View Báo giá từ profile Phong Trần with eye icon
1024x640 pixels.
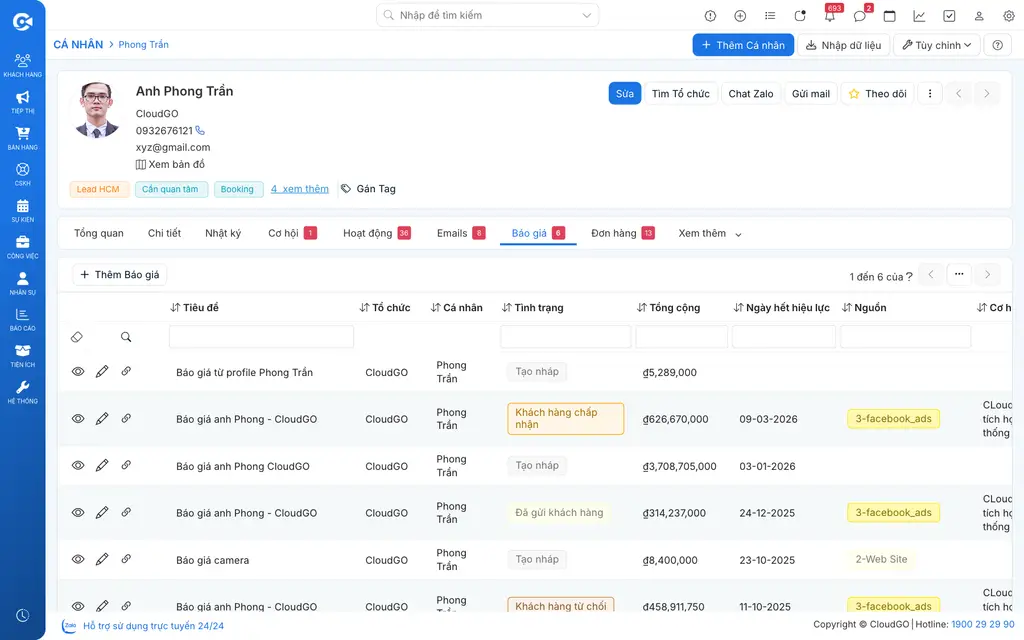pos(78,372)
